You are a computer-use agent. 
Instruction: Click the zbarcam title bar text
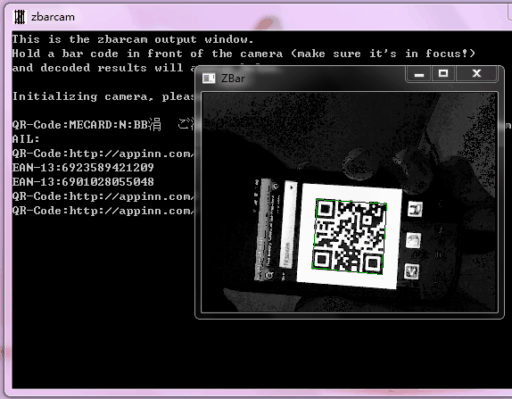(x=53, y=17)
